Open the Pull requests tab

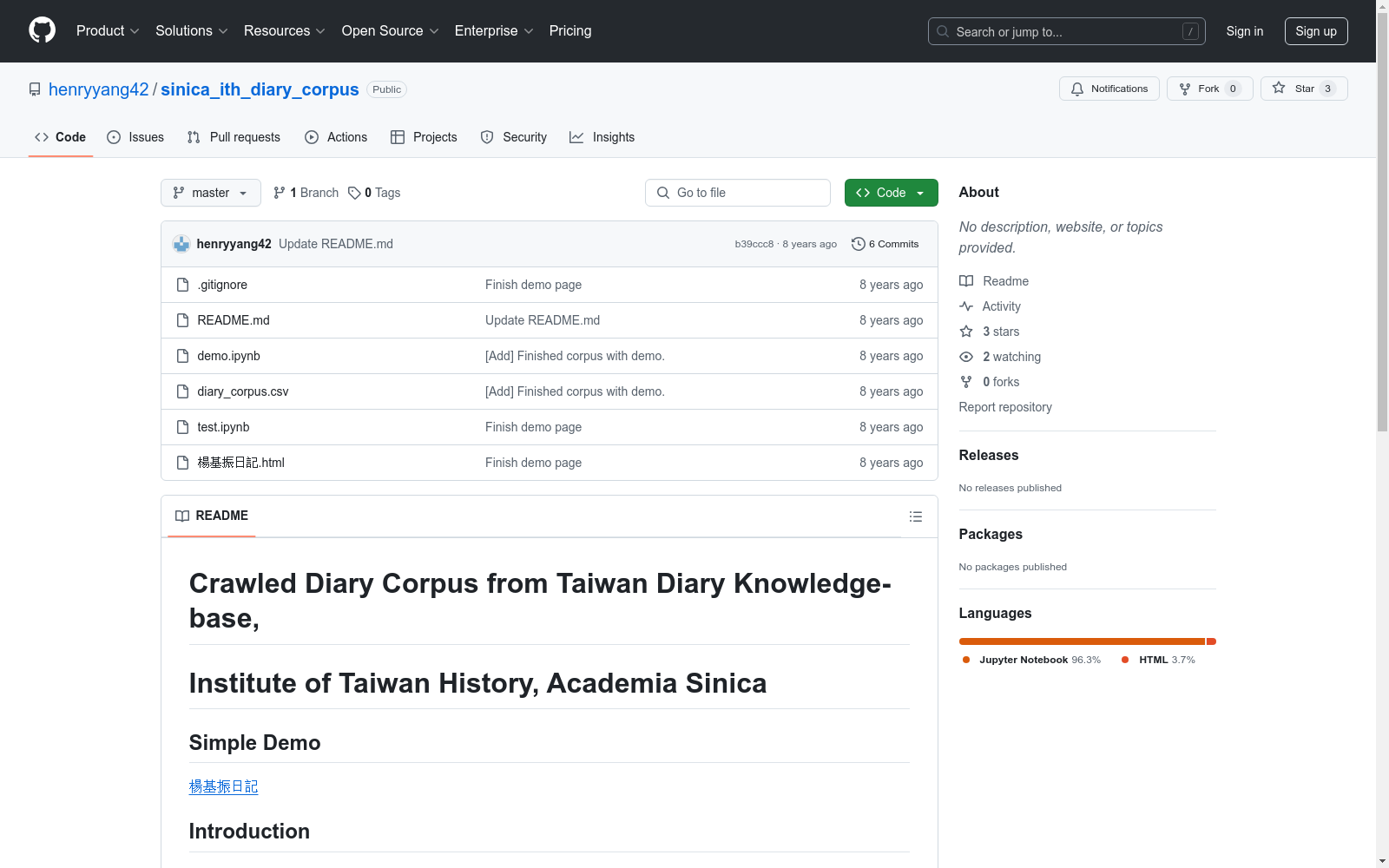(x=234, y=137)
